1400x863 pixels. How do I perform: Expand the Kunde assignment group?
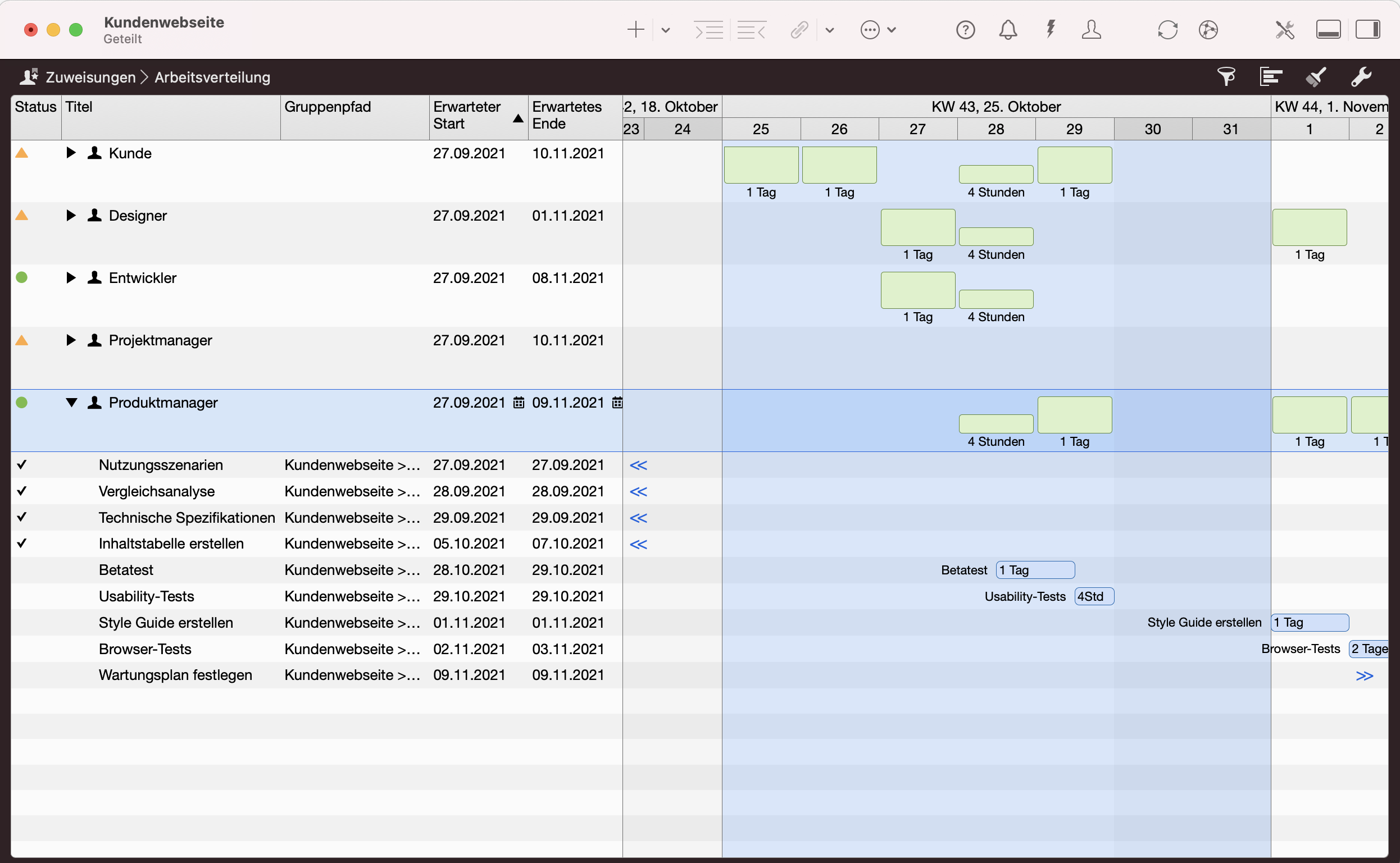(71, 153)
